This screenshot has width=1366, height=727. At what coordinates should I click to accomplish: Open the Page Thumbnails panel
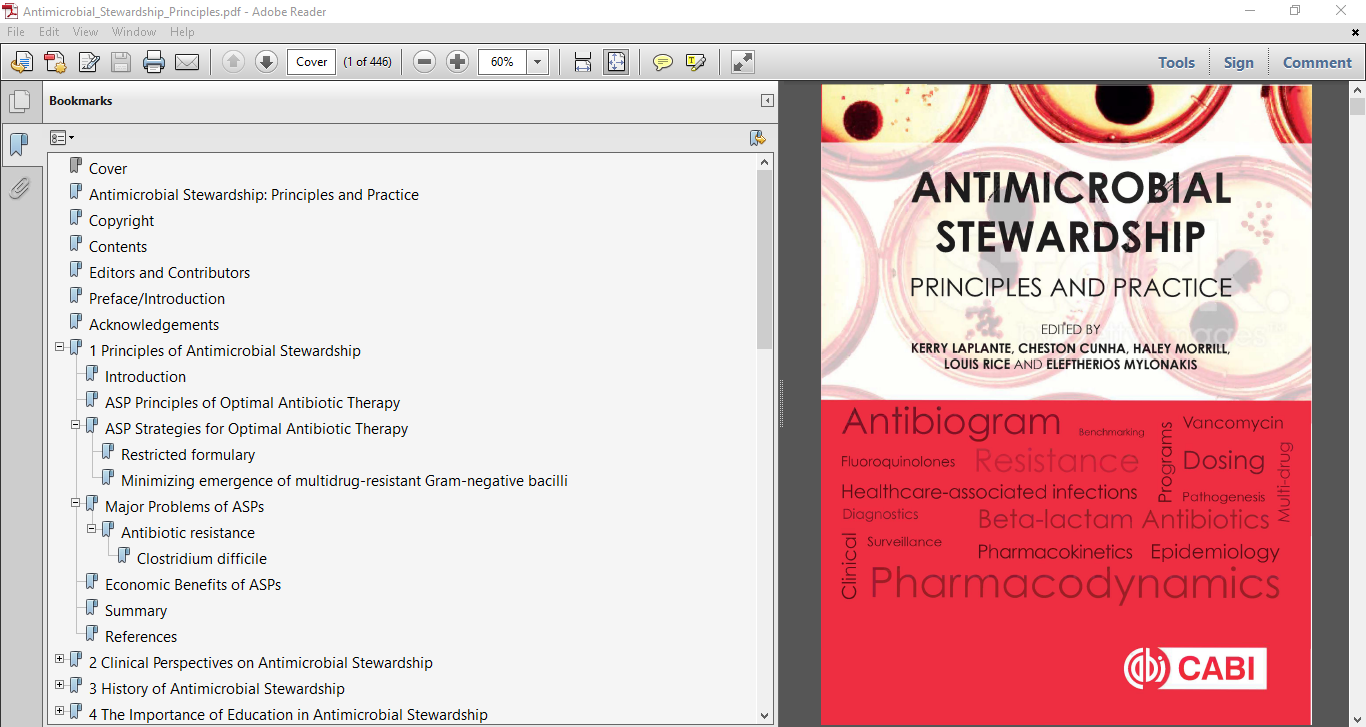(x=21, y=100)
